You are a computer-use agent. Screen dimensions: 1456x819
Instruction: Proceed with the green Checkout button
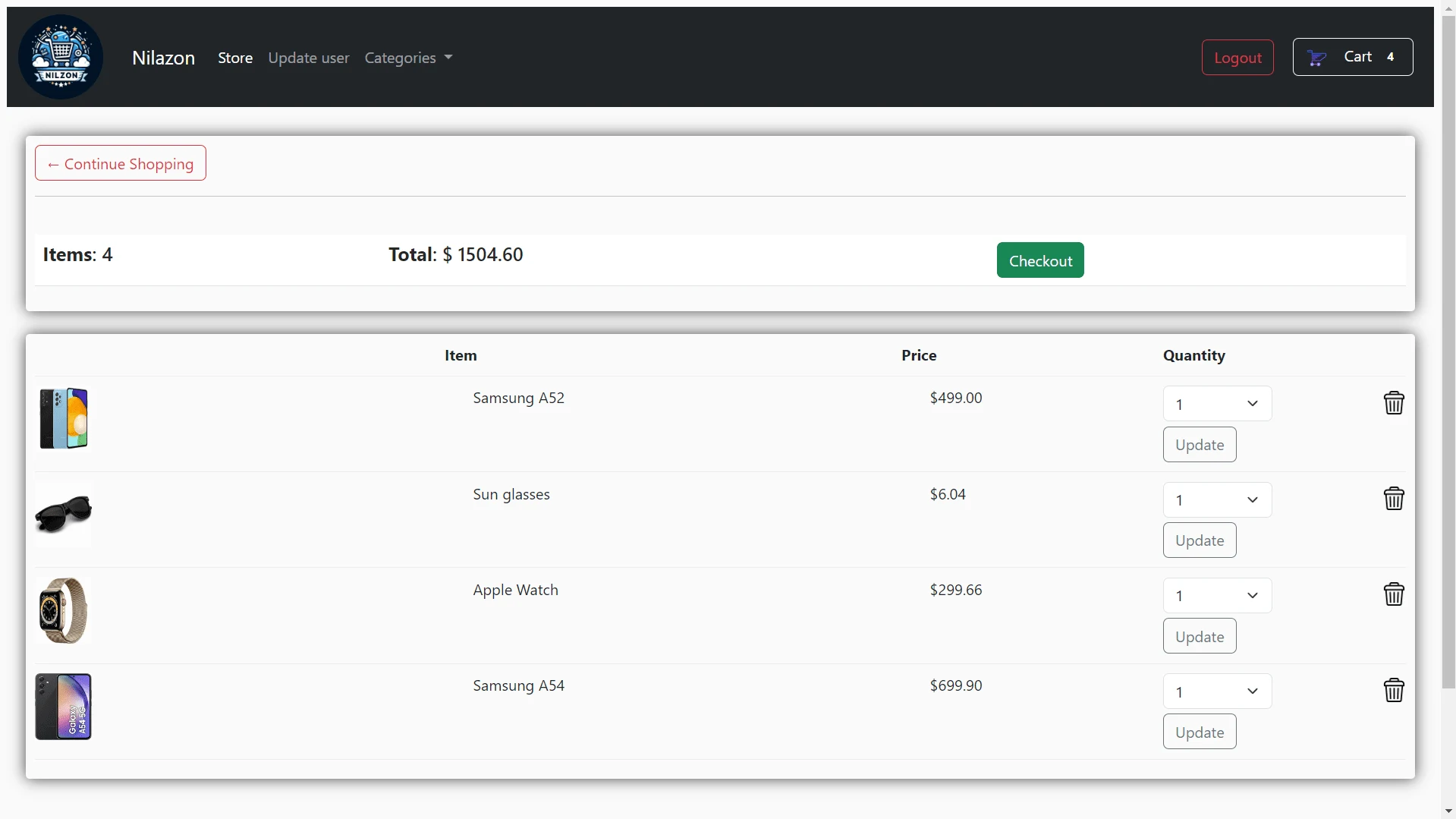click(1040, 260)
